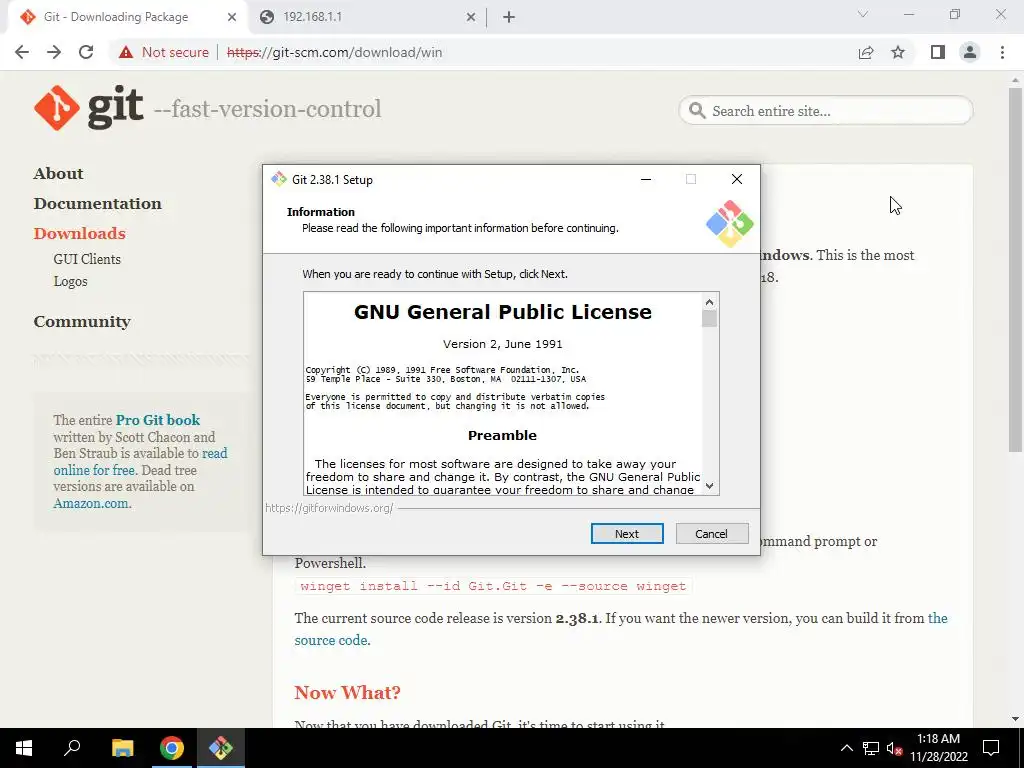Open the Documentation link
Viewport: 1024px width, 768px height.
[x=97, y=204]
